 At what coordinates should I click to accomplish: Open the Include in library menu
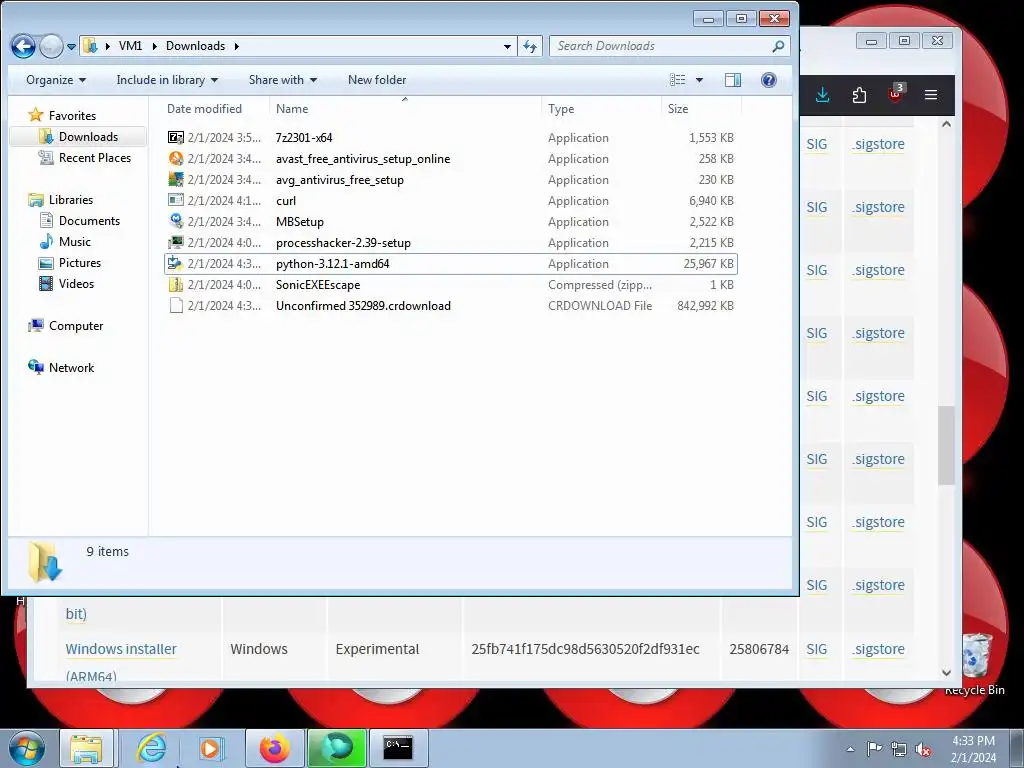point(167,80)
